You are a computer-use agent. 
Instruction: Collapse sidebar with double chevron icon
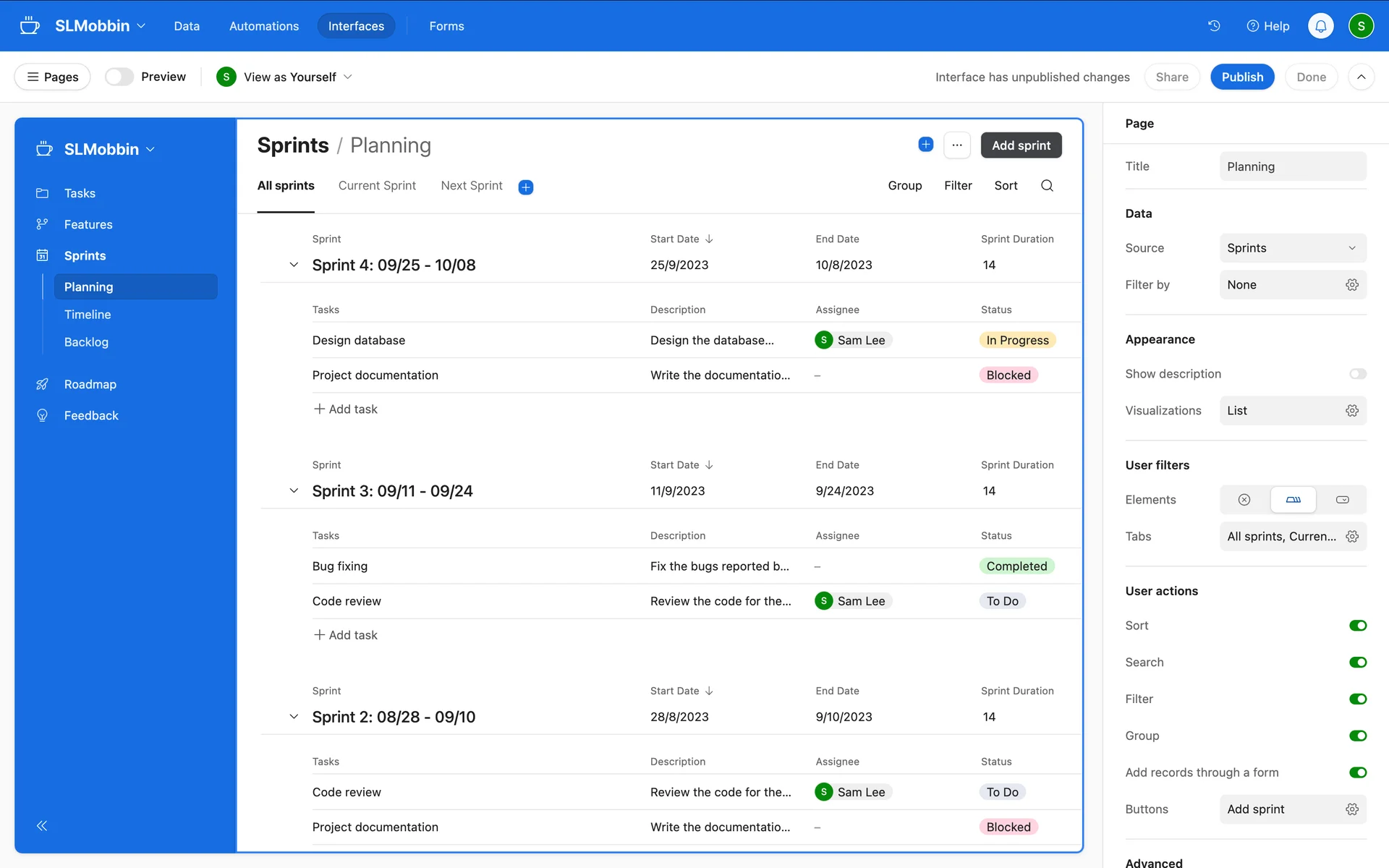(x=42, y=826)
